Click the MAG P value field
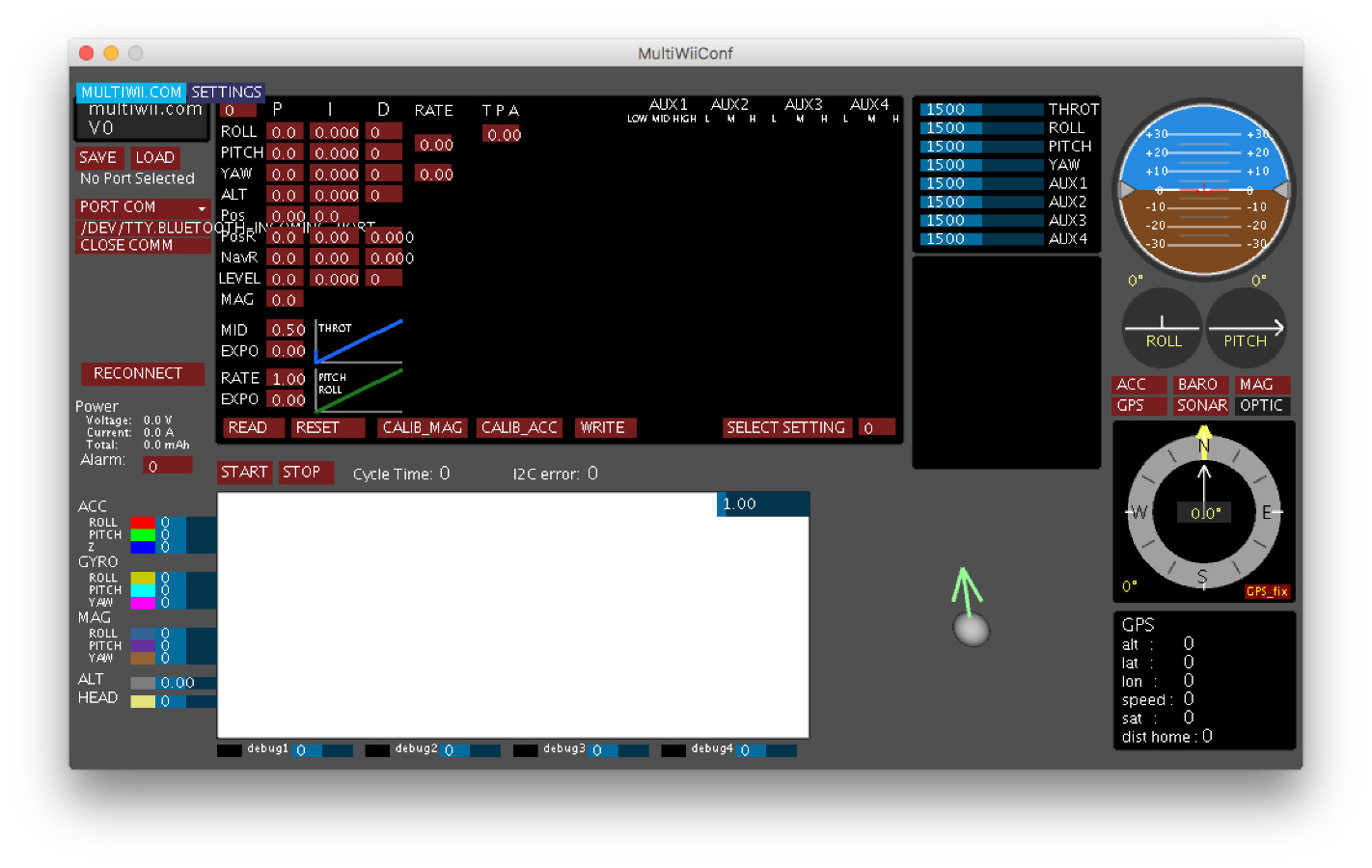Screen dimensions: 1372x868 285,300
